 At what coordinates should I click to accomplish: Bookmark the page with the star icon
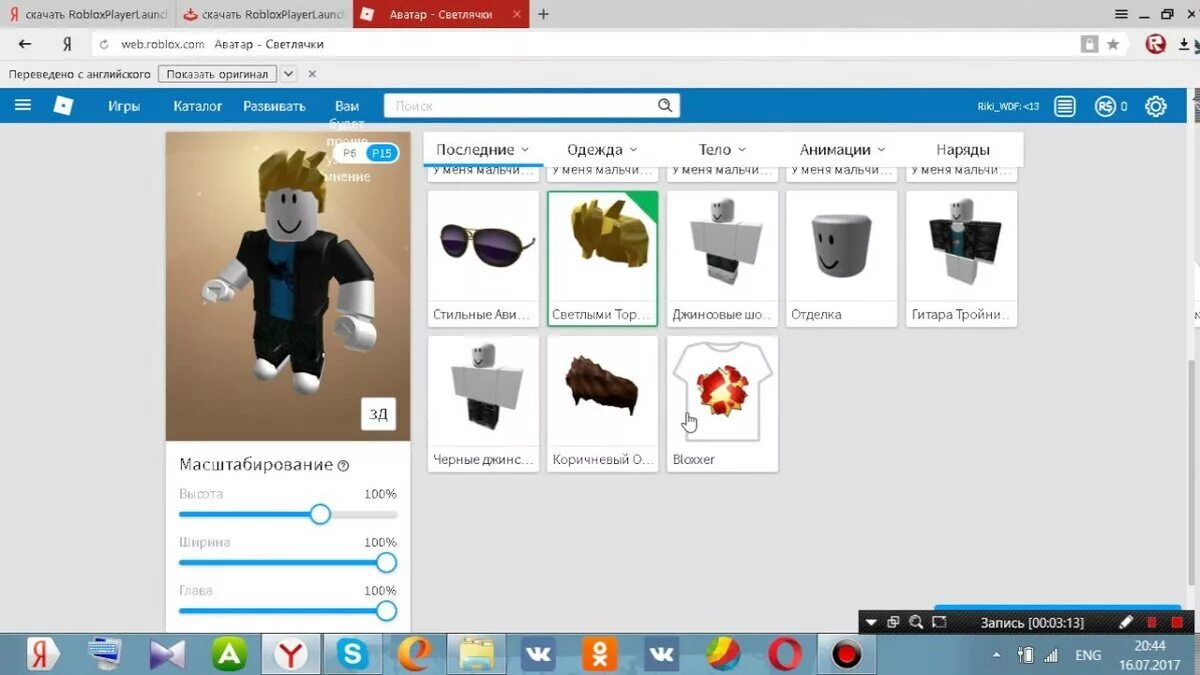click(x=1113, y=45)
